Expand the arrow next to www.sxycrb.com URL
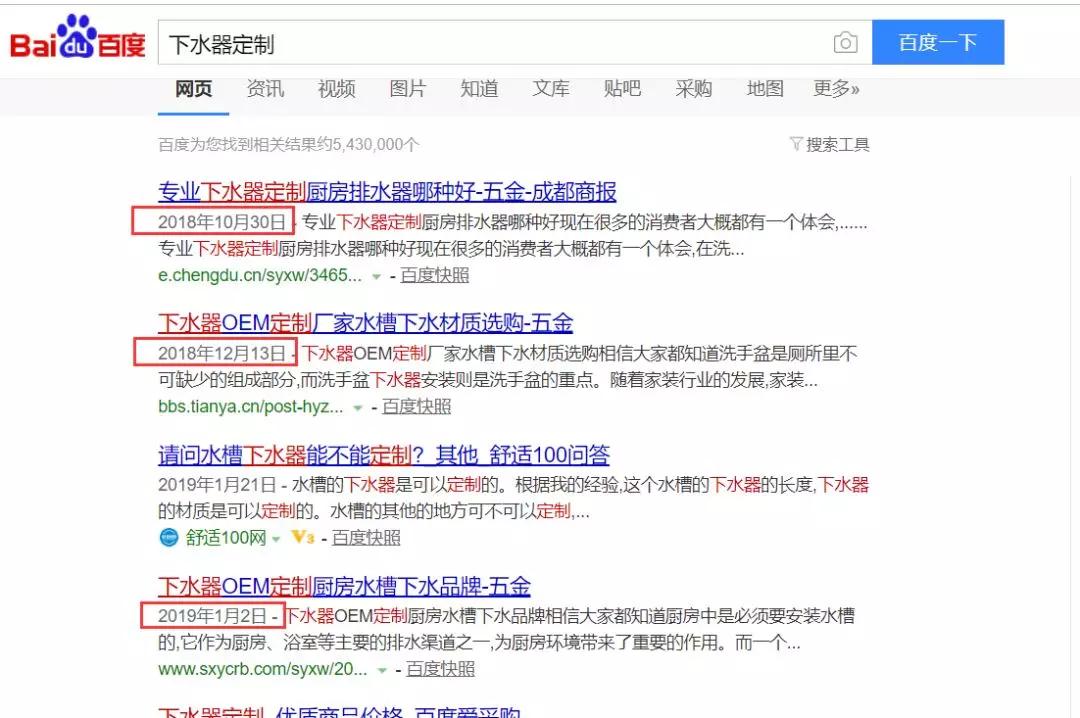Screen dimensions: 1080x718 point(382,670)
